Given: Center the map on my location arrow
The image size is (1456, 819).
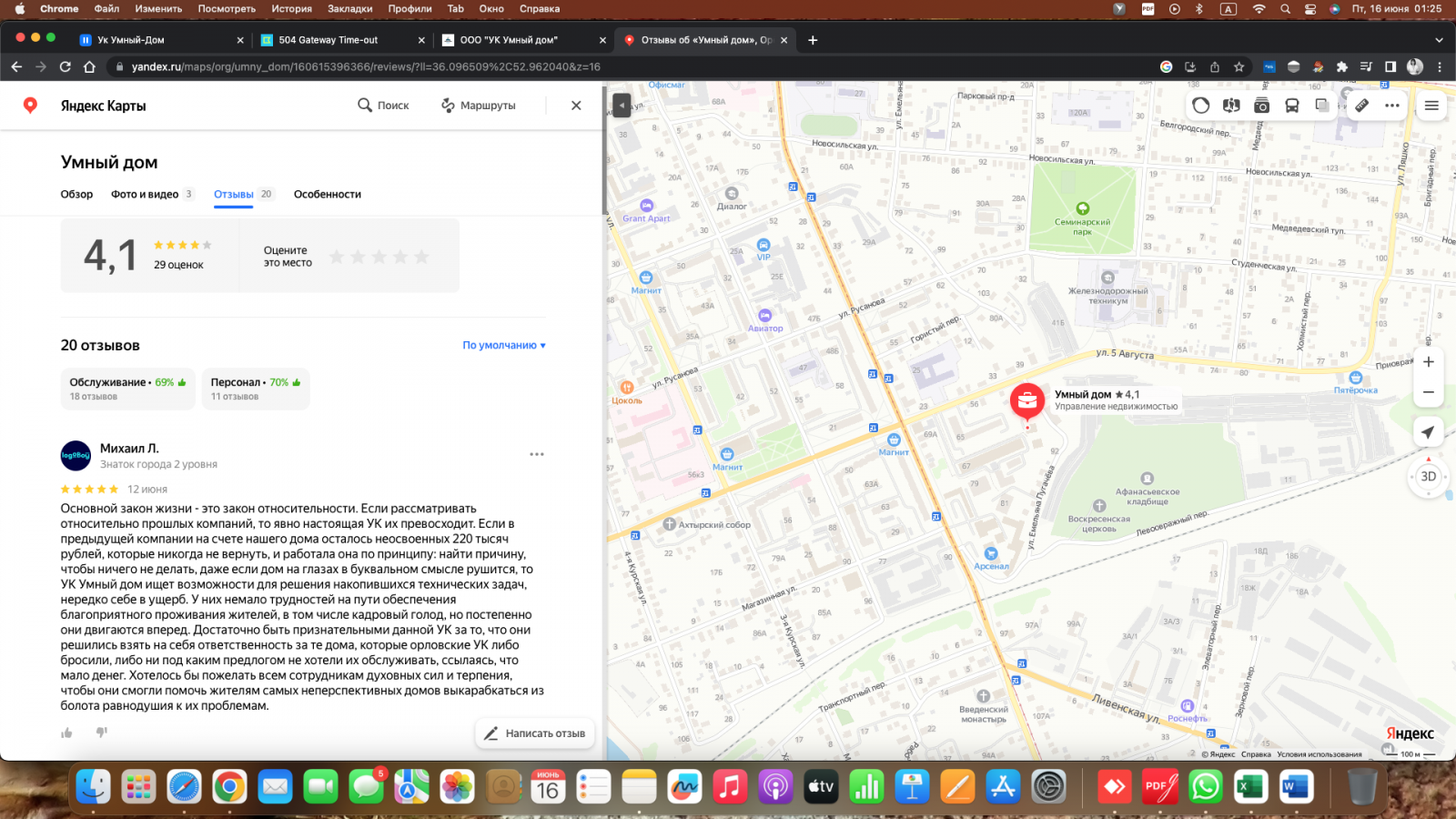Looking at the screenshot, I should tap(1428, 432).
